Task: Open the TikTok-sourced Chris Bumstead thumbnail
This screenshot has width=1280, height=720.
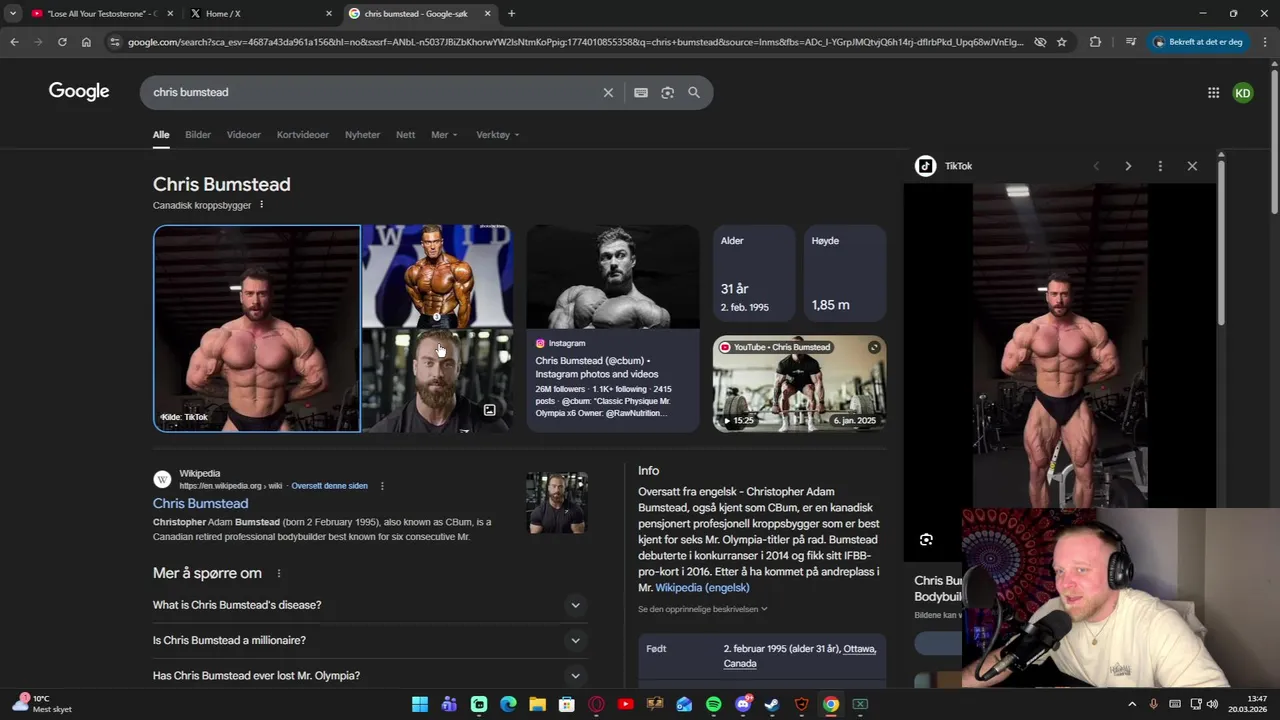Action: [x=257, y=328]
